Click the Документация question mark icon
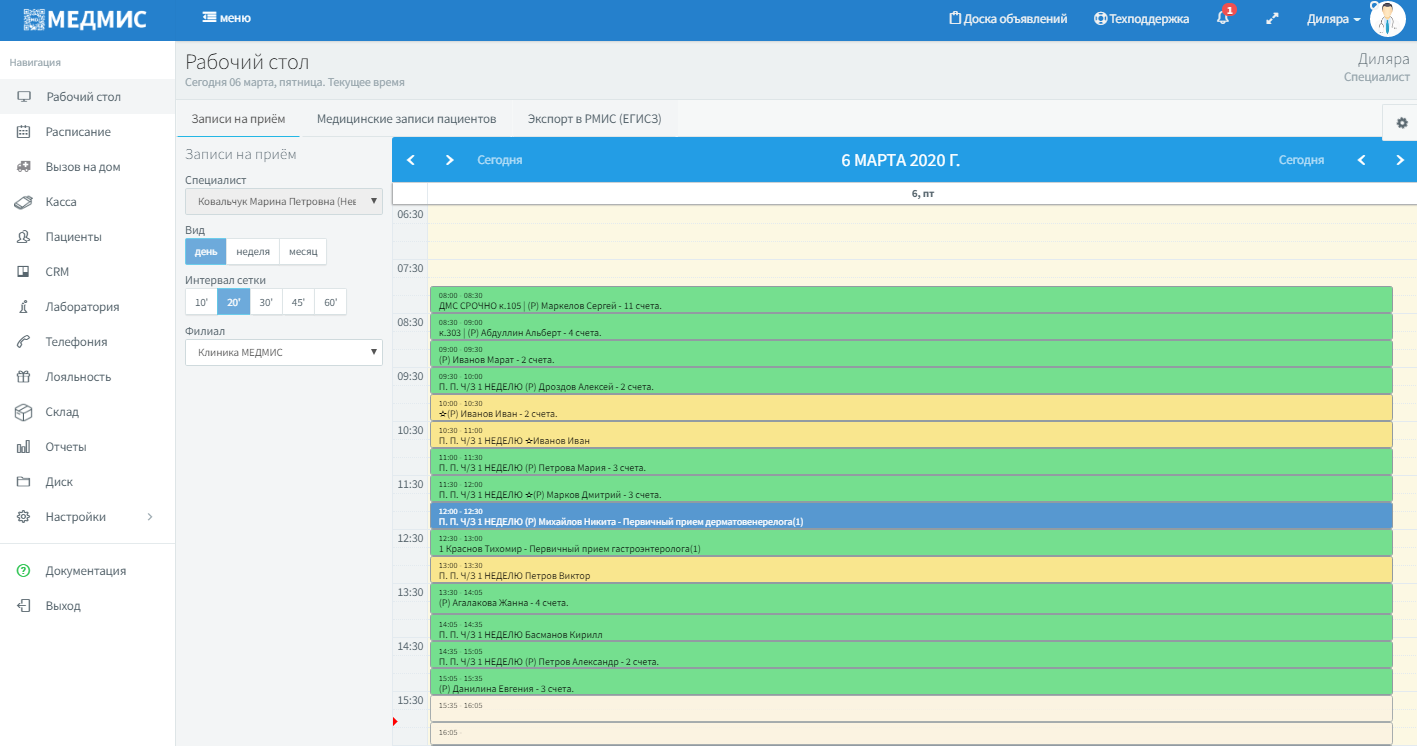The height and width of the screenshot is (746, 1417). (x=24, y=571)
